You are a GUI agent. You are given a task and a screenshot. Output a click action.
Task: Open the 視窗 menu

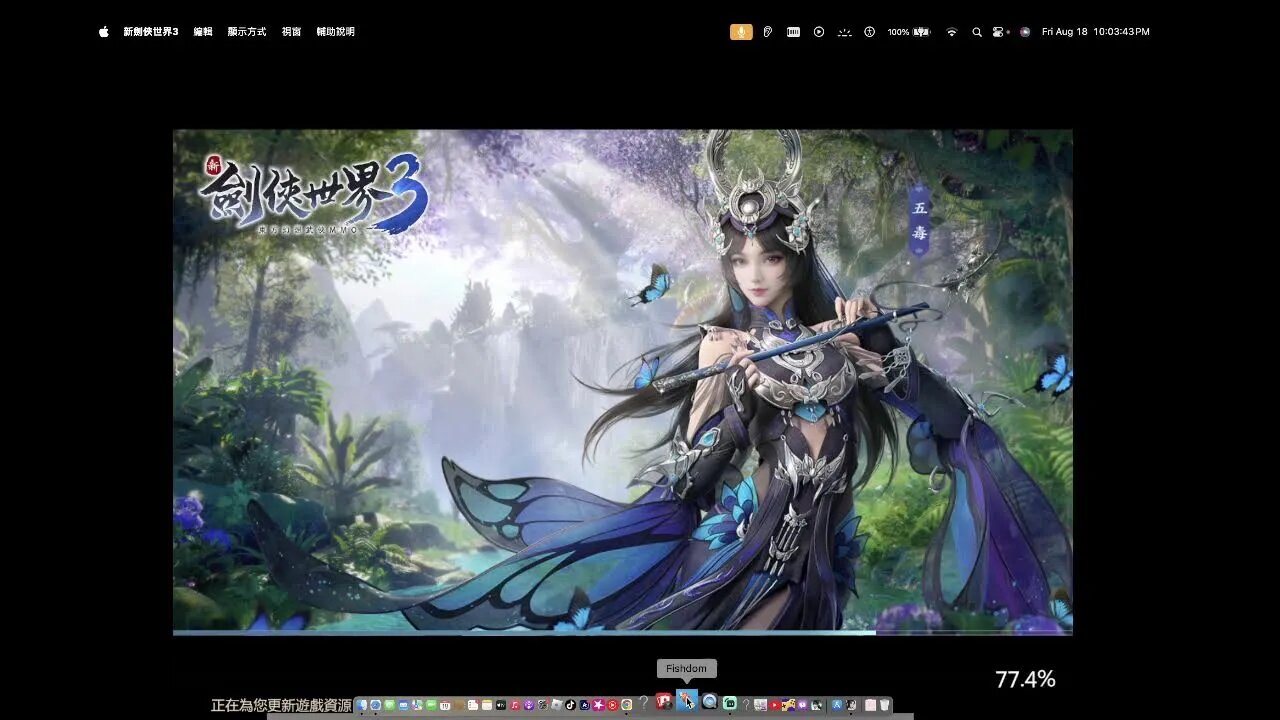tap(291, 32)
